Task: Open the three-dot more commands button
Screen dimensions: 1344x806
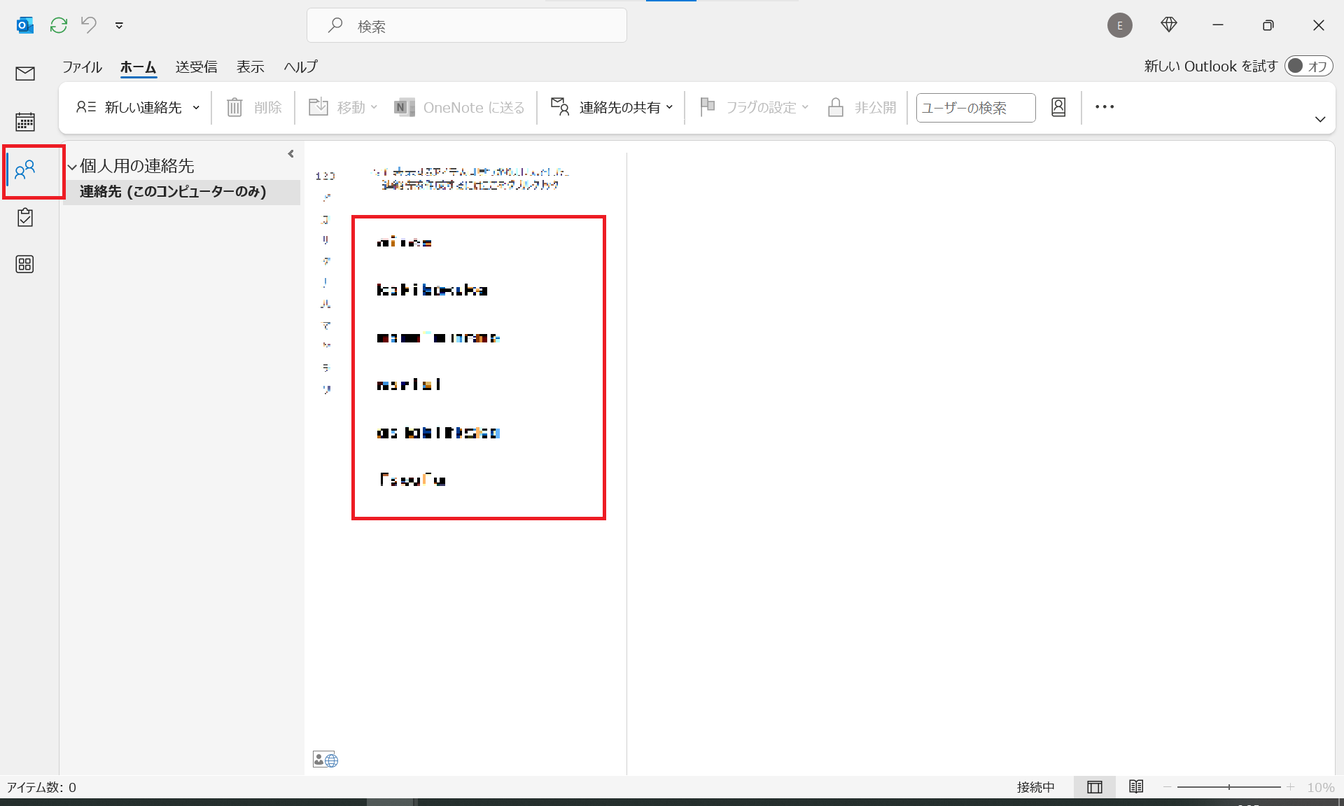Action: tap(1104, 107)
